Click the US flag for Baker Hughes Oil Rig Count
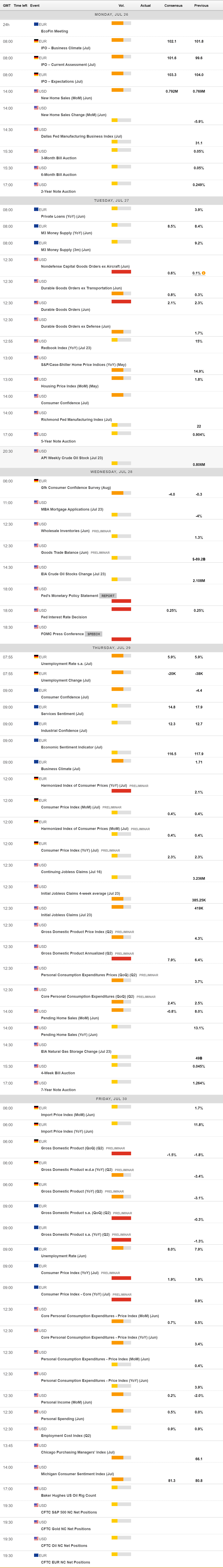 [x=36, y=1488]
